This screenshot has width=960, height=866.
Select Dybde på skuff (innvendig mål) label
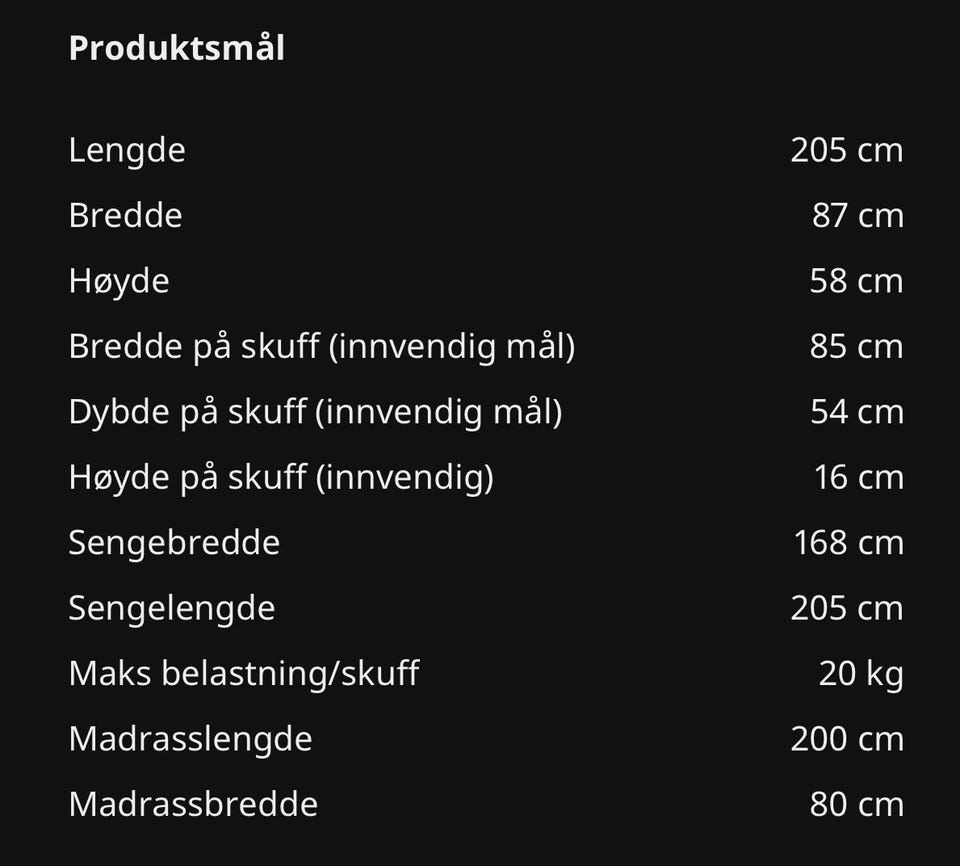click(x=315, y=411)
